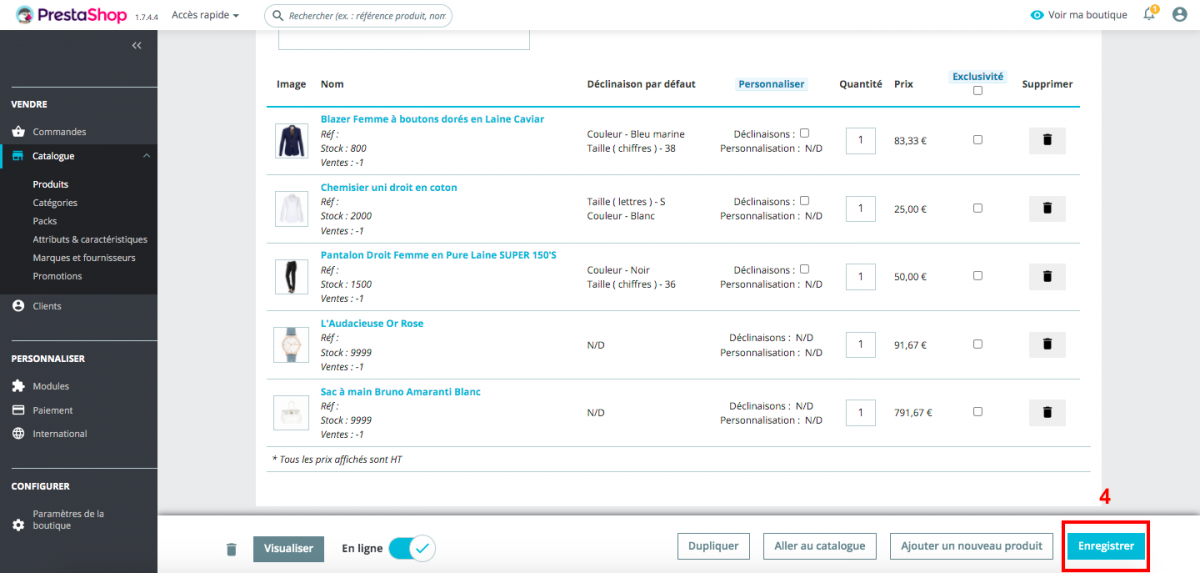Check Exclusivité for Pantalon Droit Femme row

(x=977, y=276)
